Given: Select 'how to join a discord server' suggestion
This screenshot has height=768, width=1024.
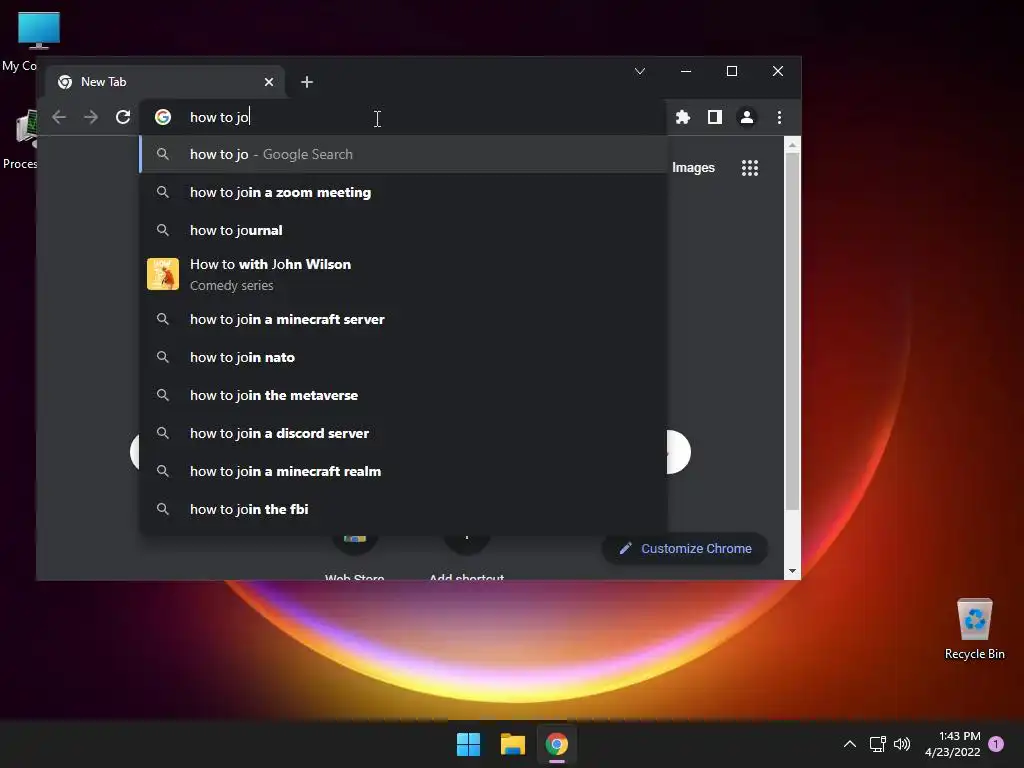Looking at the screenshot, I should pos(403,433).
